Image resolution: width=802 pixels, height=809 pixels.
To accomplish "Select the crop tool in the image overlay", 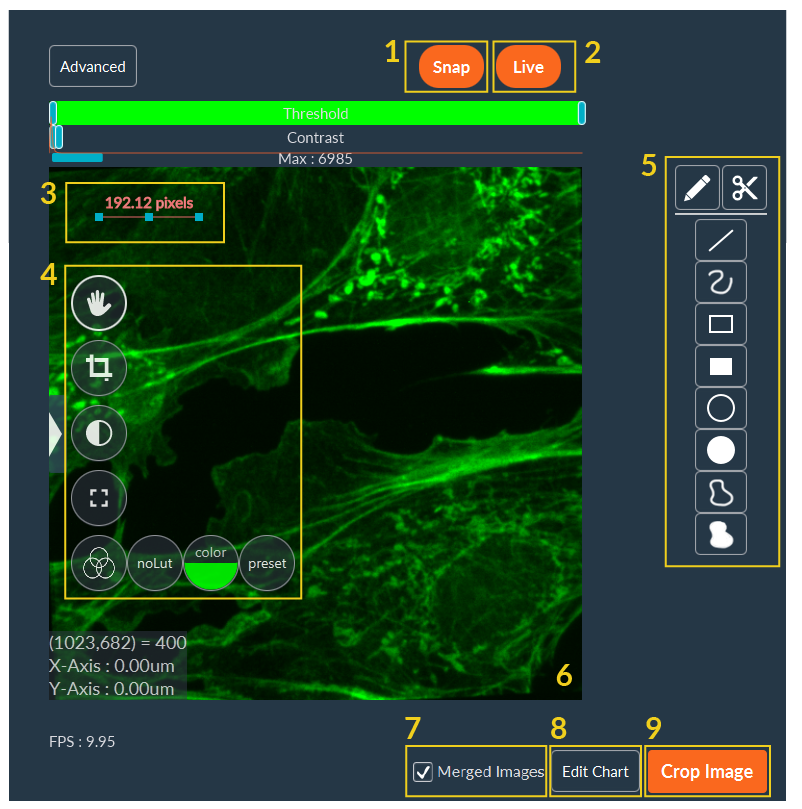I will coord(98,367).
